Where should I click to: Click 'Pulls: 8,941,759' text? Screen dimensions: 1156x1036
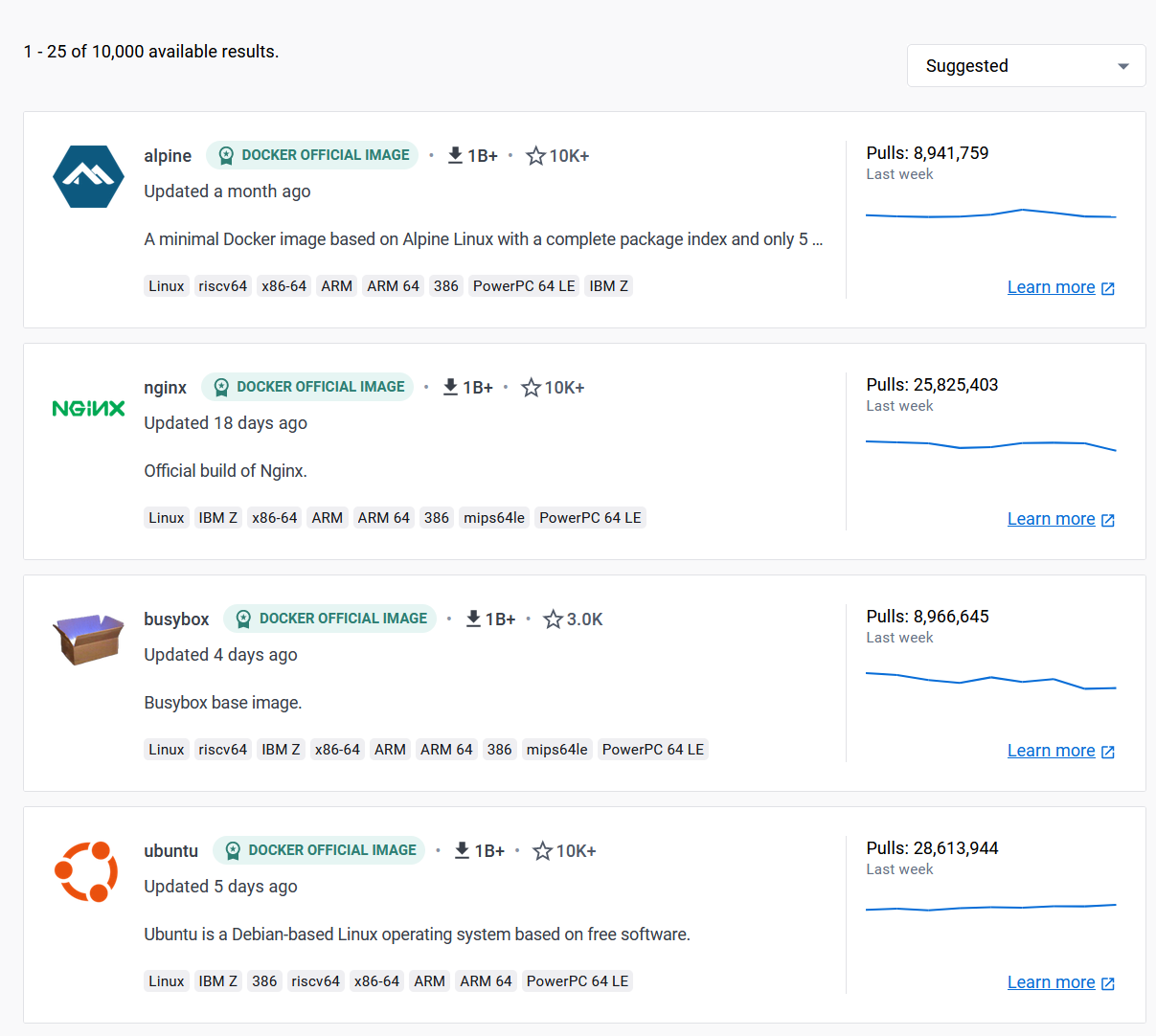pyautogui.click(x=927, y=153)
